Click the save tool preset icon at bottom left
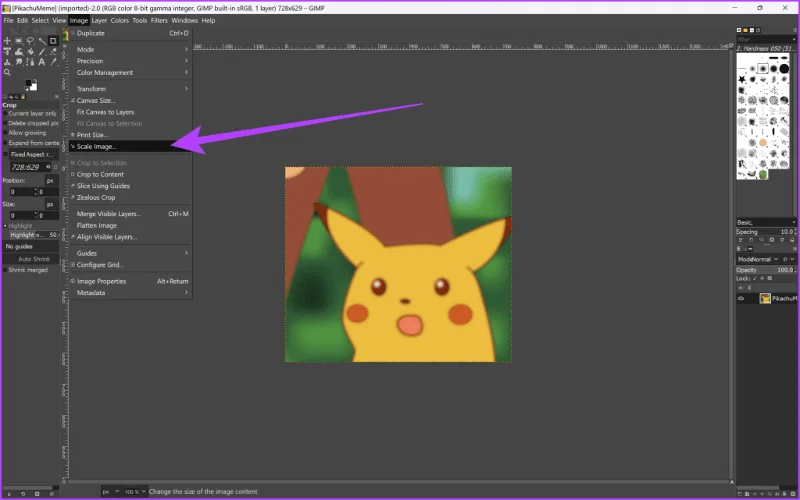Screen dimensions: 800x500 point(9,494)
